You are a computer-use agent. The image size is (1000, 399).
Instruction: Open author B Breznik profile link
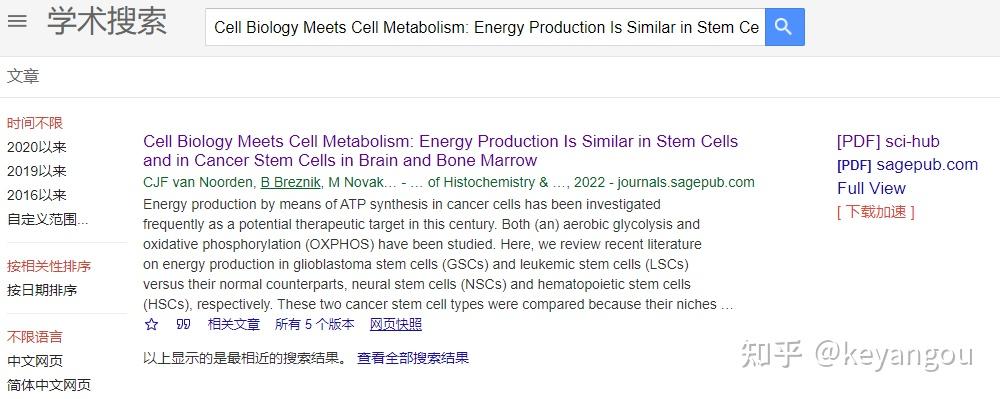291,182
